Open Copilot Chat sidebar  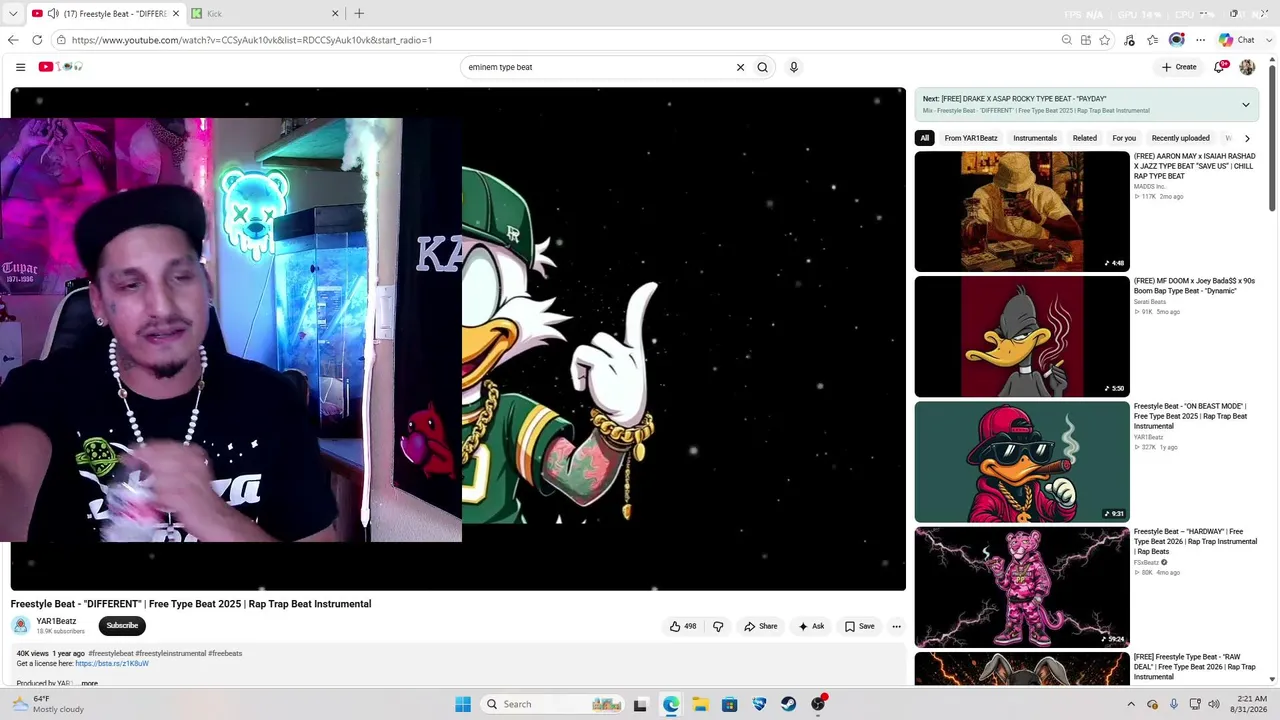click(x=1237, y=40)
